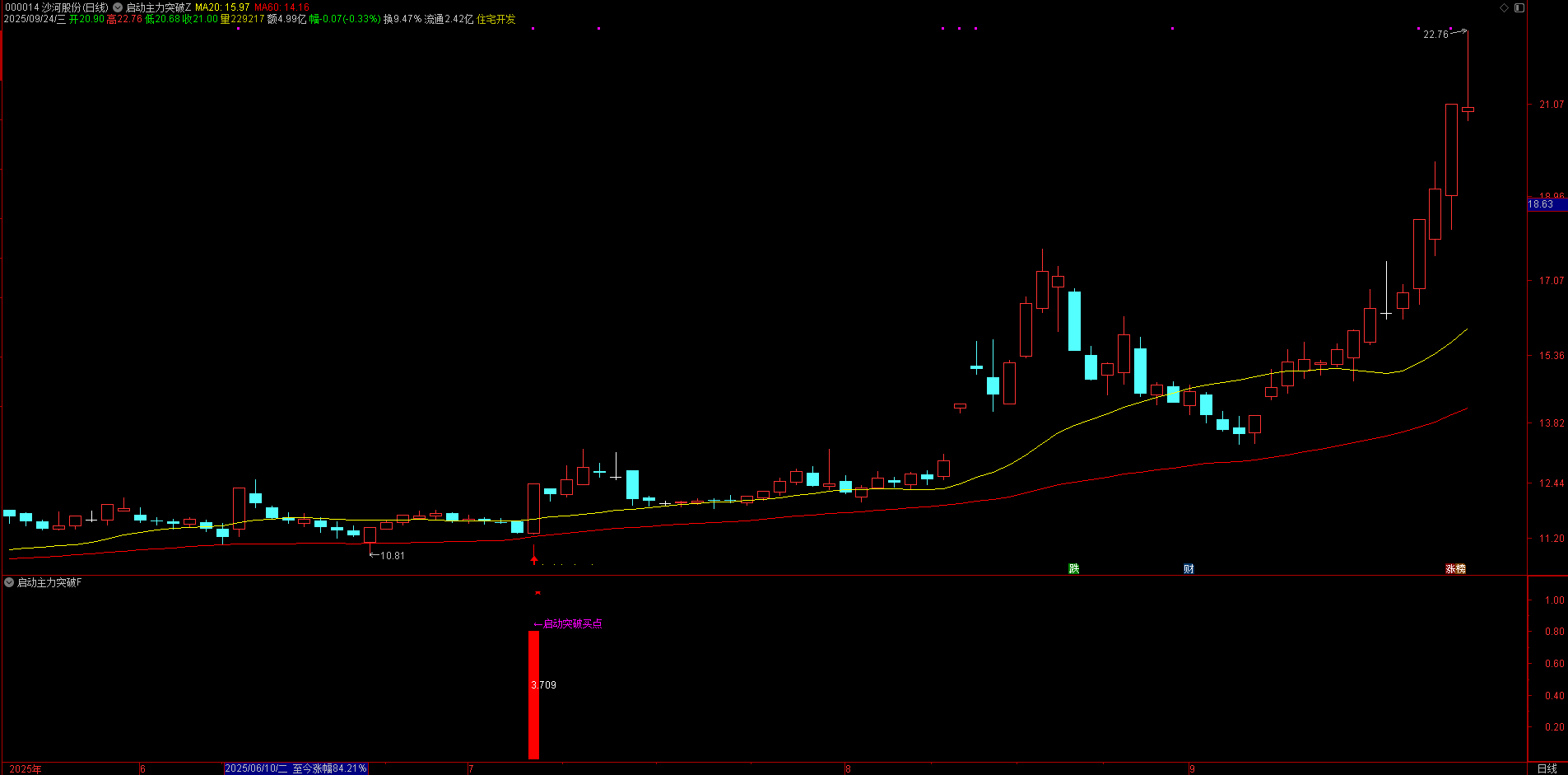Viewport: 1568px width, 775px height.
Task: Click the 000014 沙河股份 stock title
Action: (56, 7)
